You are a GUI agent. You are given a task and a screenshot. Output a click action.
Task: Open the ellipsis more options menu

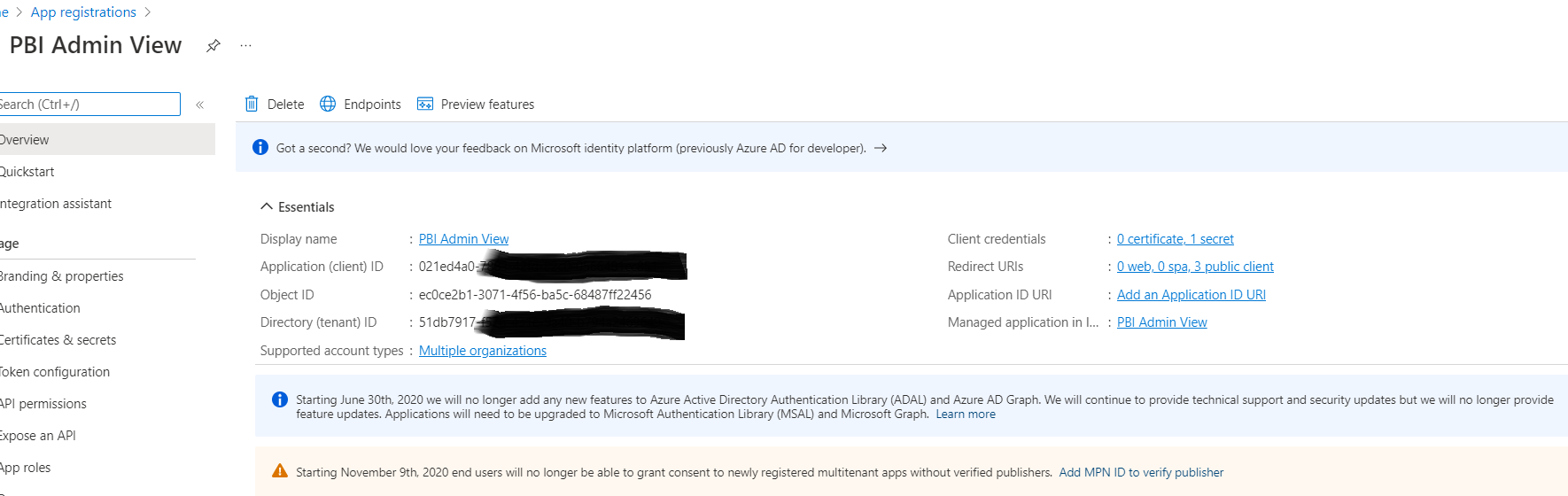tap(246, 45)
